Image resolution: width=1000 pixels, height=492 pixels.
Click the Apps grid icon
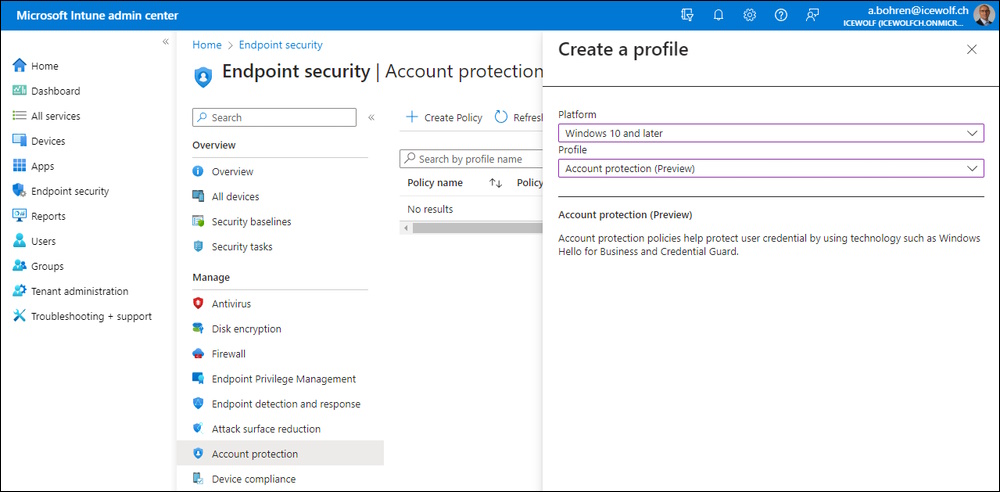point(20,166)
